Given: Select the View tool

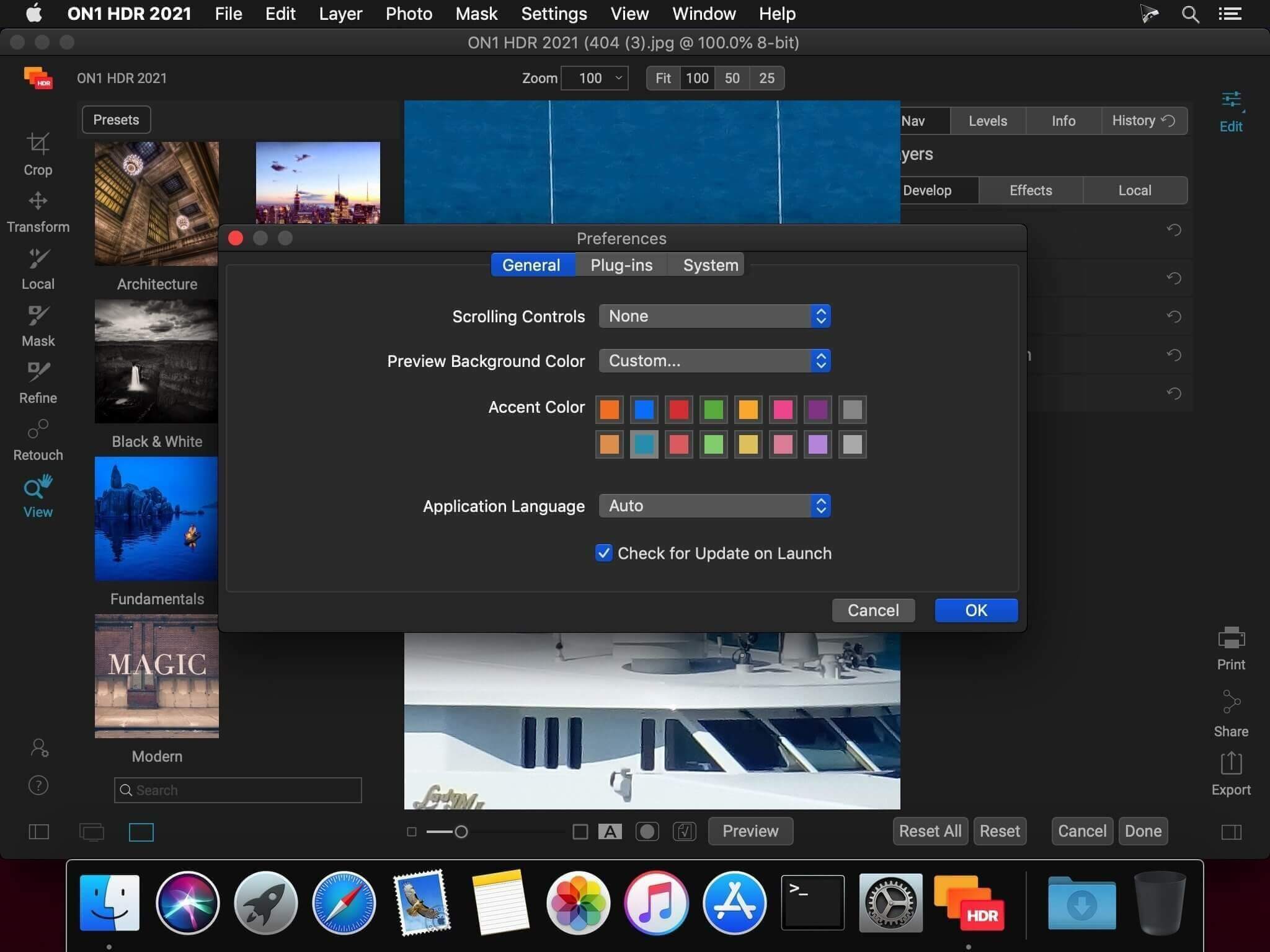Looking at the screenshot, I should tap(38, 497).
